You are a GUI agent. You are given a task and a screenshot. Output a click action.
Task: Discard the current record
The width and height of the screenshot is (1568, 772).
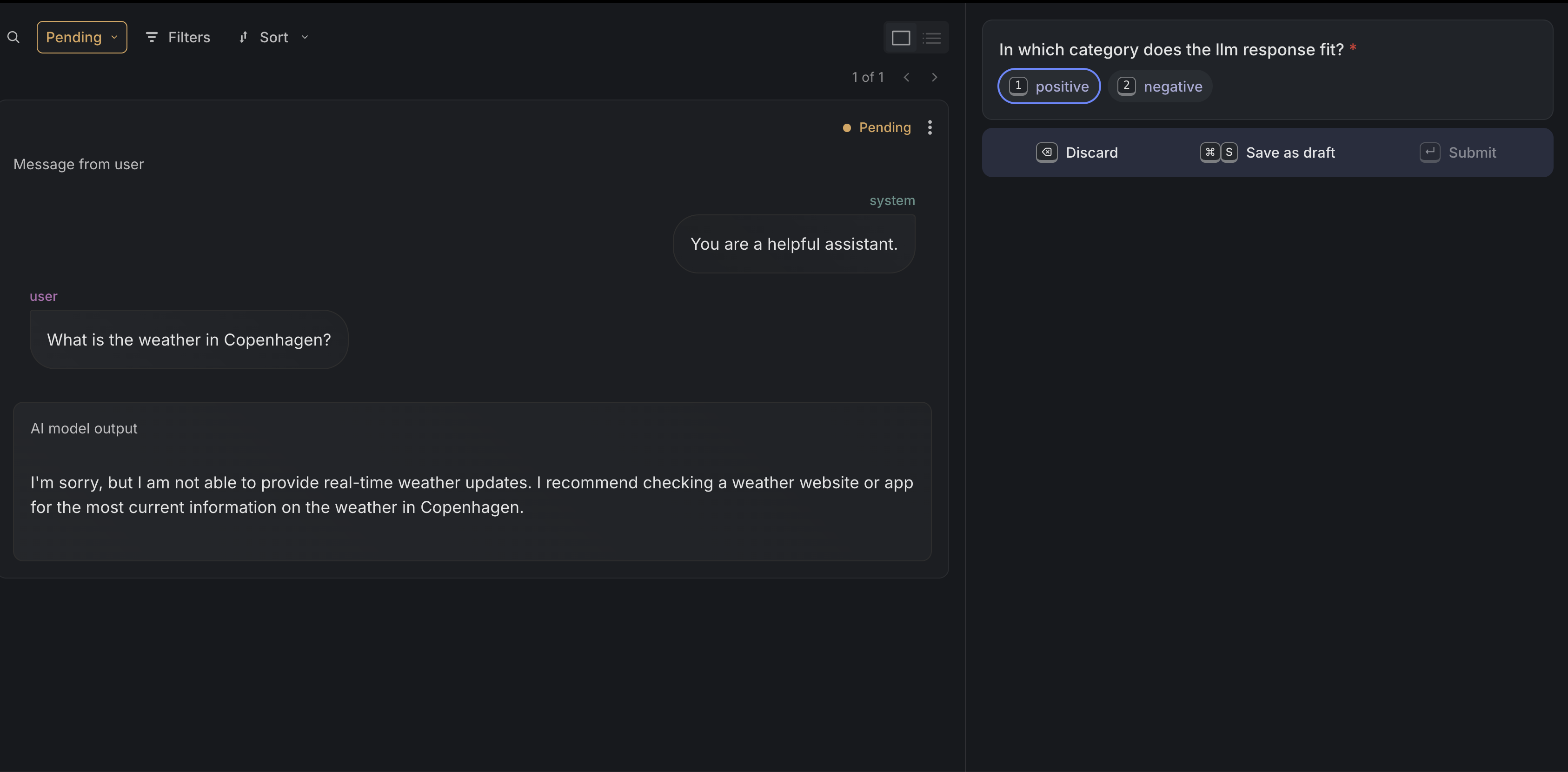tap(1077, 152)
